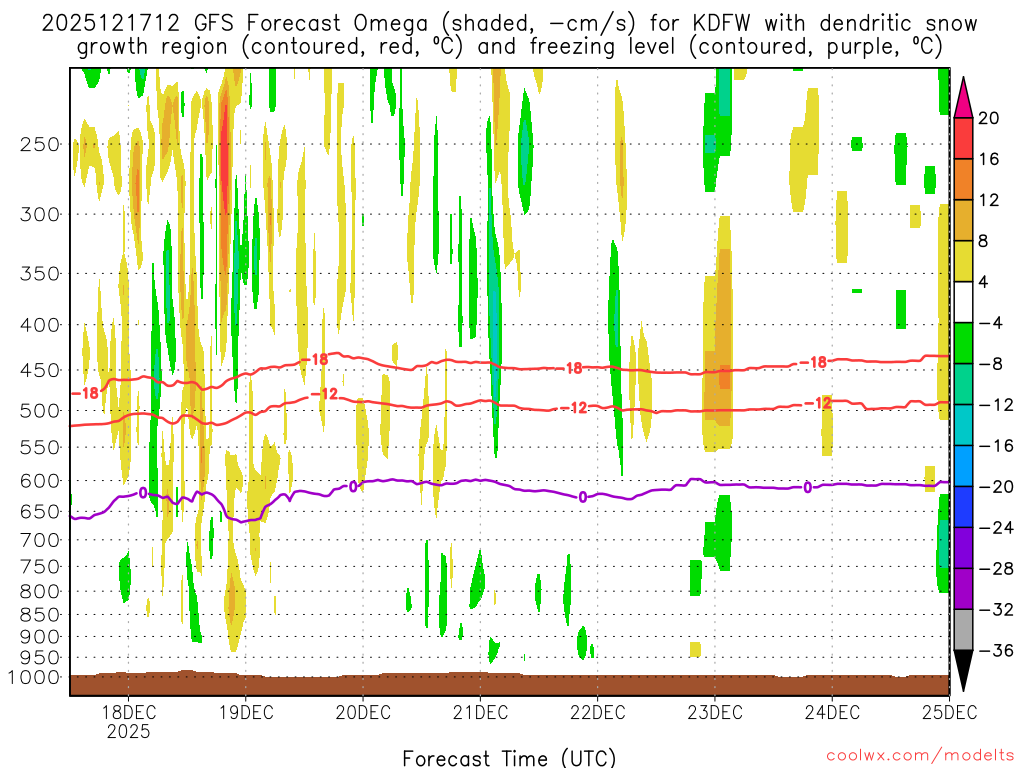Click the 18DEC 2025 date label
The width and height of the screenshot is (1024, 768).
click(127, 721)
